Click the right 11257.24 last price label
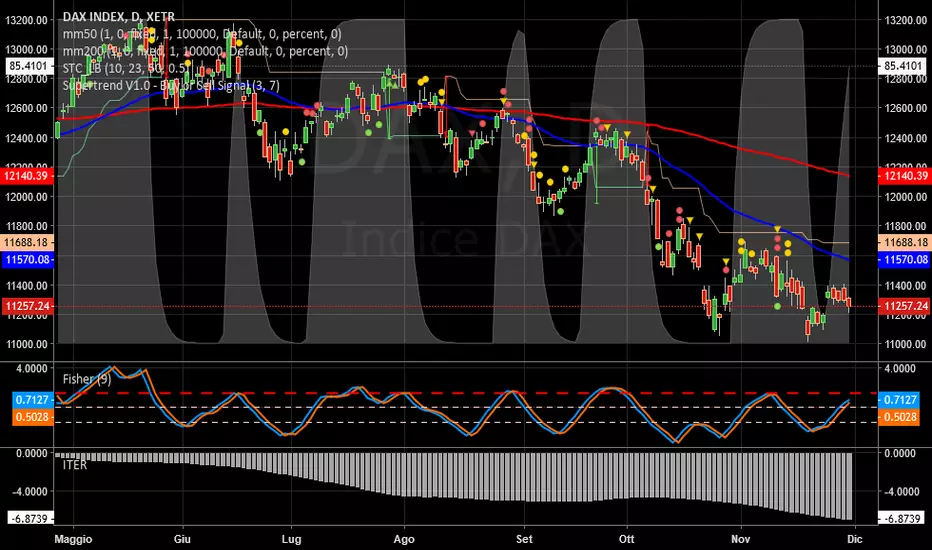The height and width of the screenshot is (550, 932). 905,306
